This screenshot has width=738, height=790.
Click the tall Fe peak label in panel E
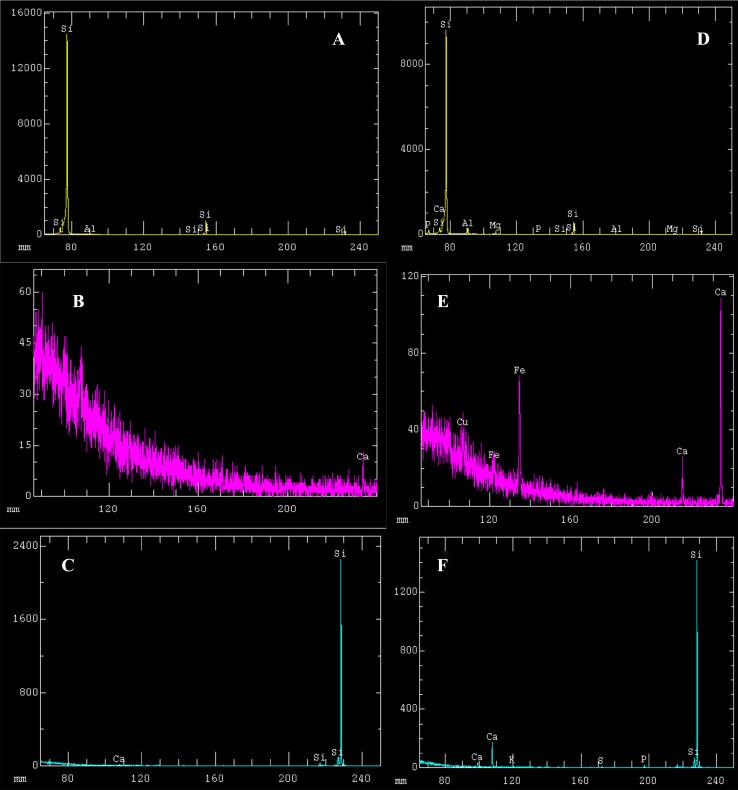tap(519, 370)
